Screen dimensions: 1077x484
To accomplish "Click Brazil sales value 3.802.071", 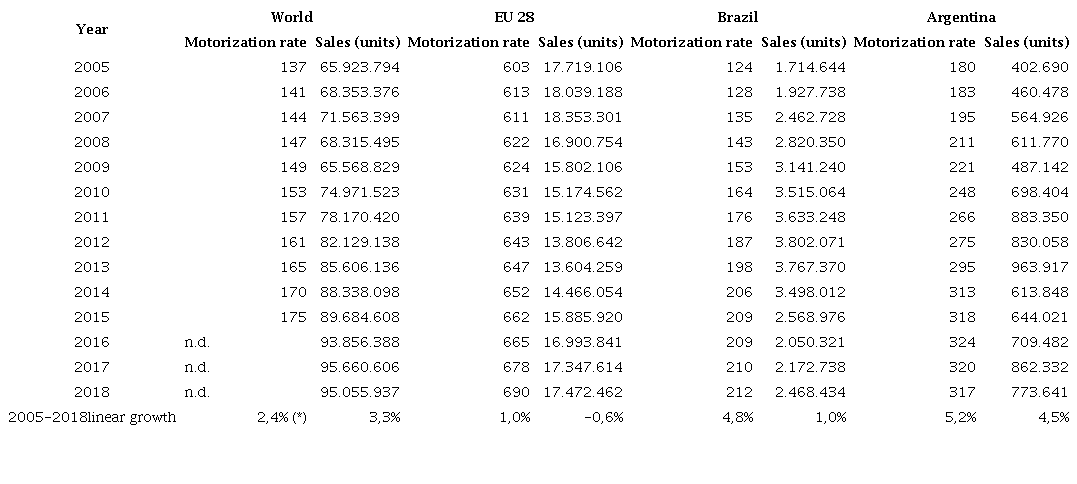I will (x=803, y=242).
